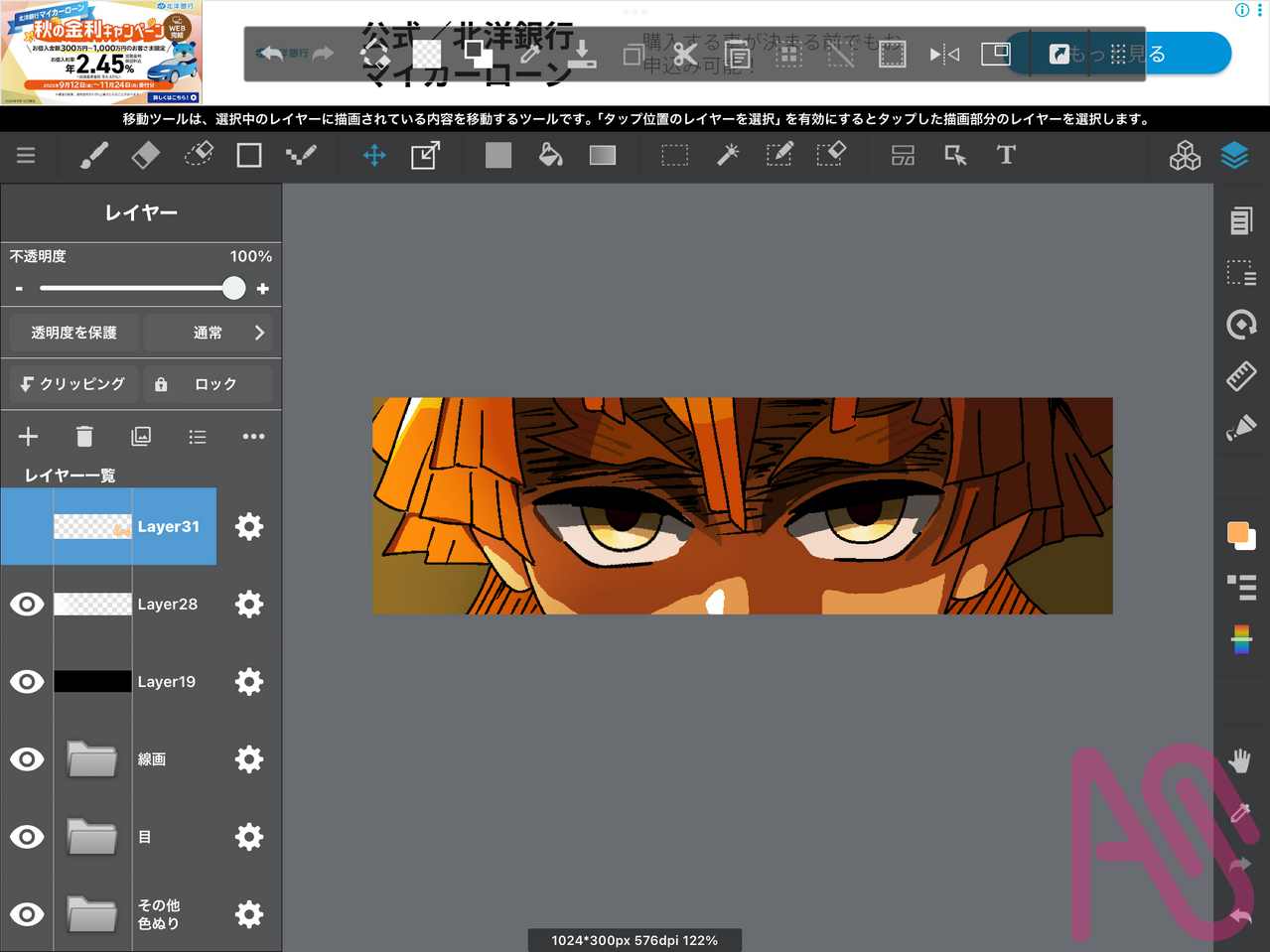Select the Text tool
Screen dimensions: 1270x952
[1006, 156]
